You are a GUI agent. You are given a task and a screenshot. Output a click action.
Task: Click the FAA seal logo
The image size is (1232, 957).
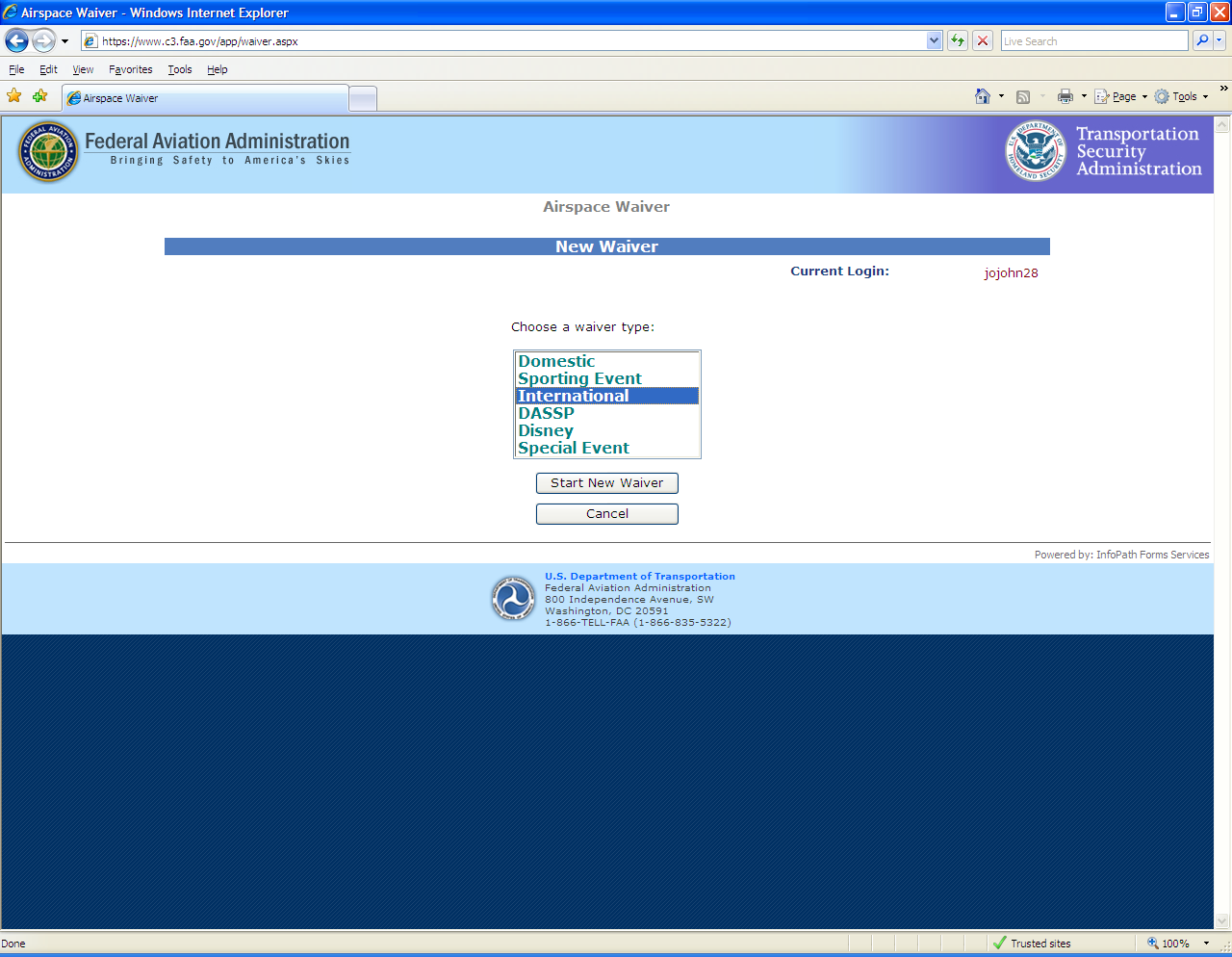pyautogui.click(x=48, y=152)
